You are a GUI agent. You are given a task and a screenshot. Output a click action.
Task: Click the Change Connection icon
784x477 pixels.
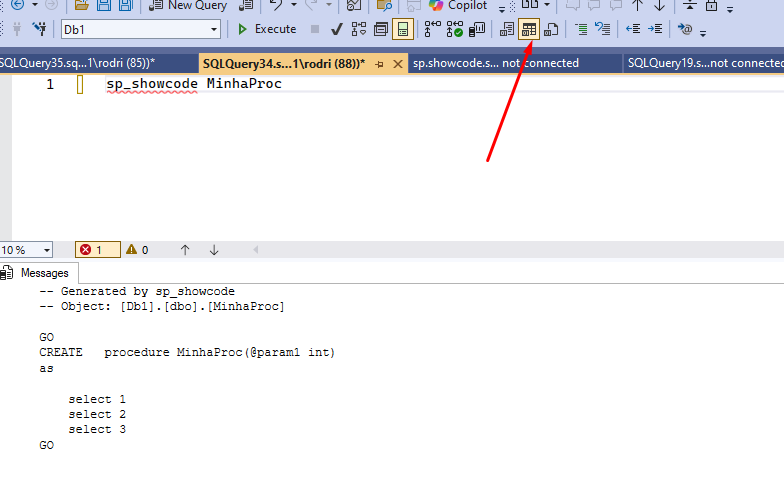(39, 29)
